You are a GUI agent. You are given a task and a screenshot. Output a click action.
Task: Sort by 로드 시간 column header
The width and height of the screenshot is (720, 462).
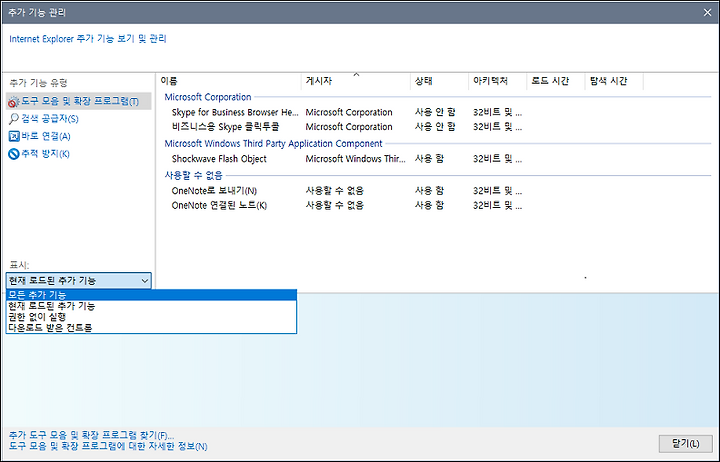point(556,81)
